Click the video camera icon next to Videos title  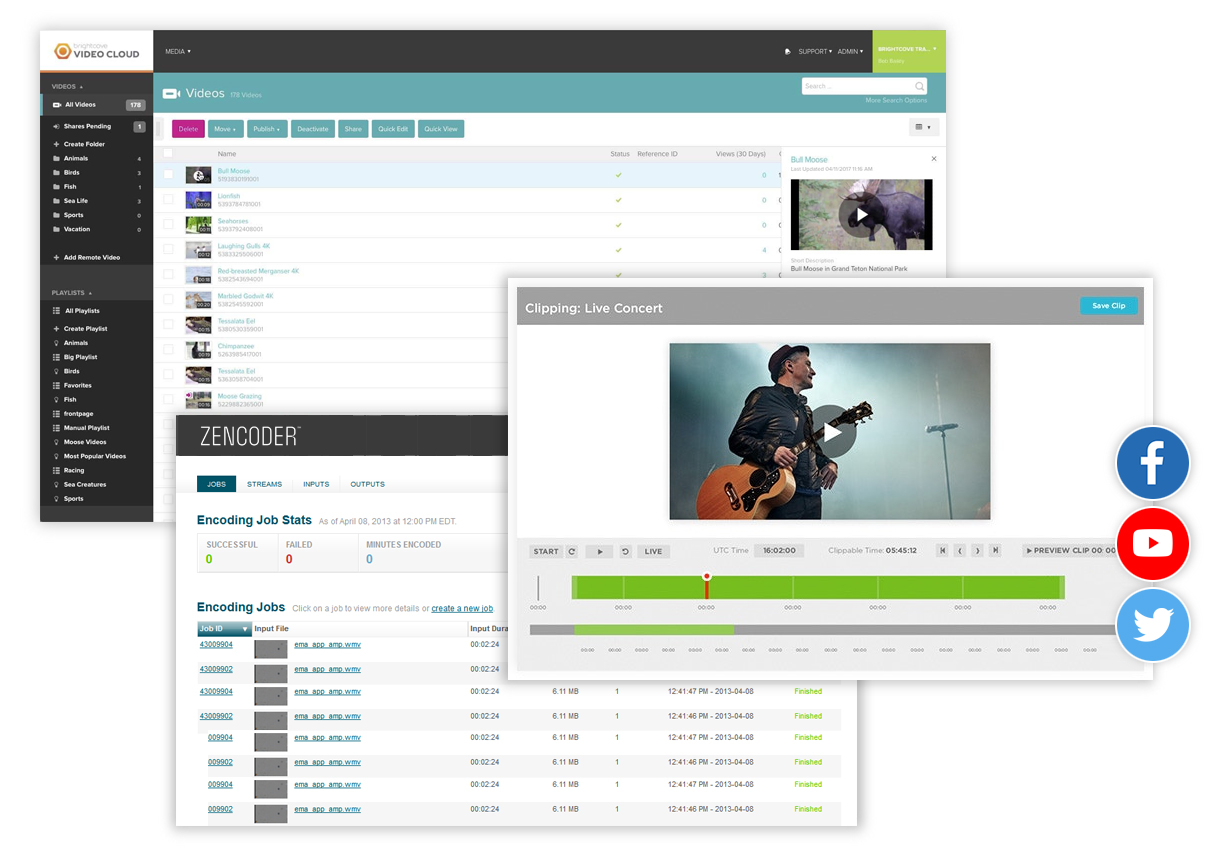171,93
